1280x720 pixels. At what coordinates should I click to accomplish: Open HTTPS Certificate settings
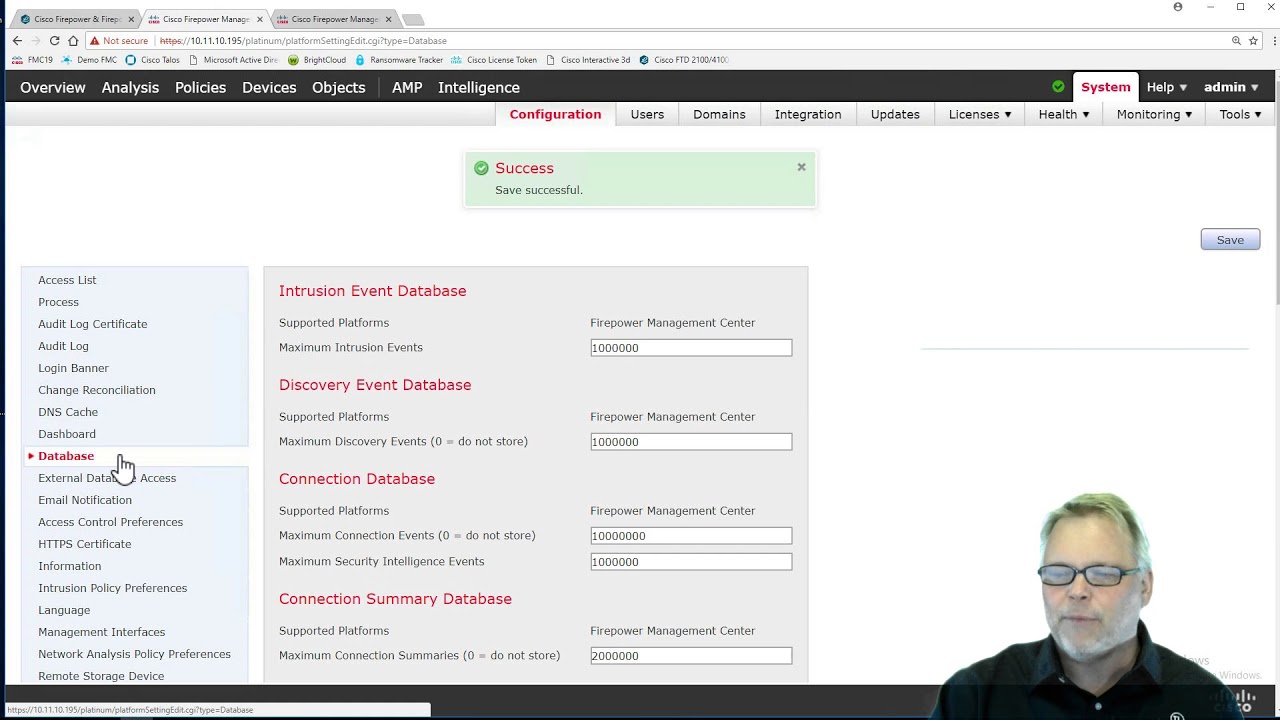(85, 544)
